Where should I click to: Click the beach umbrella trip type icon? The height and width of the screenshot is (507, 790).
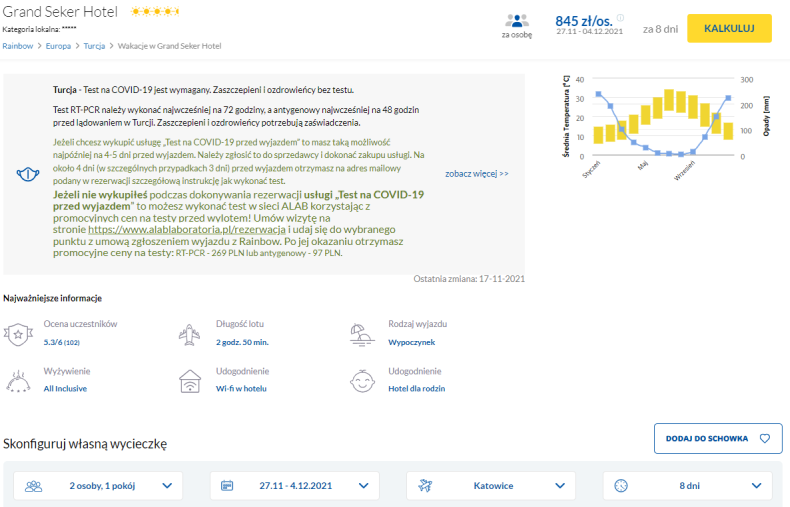362,335
